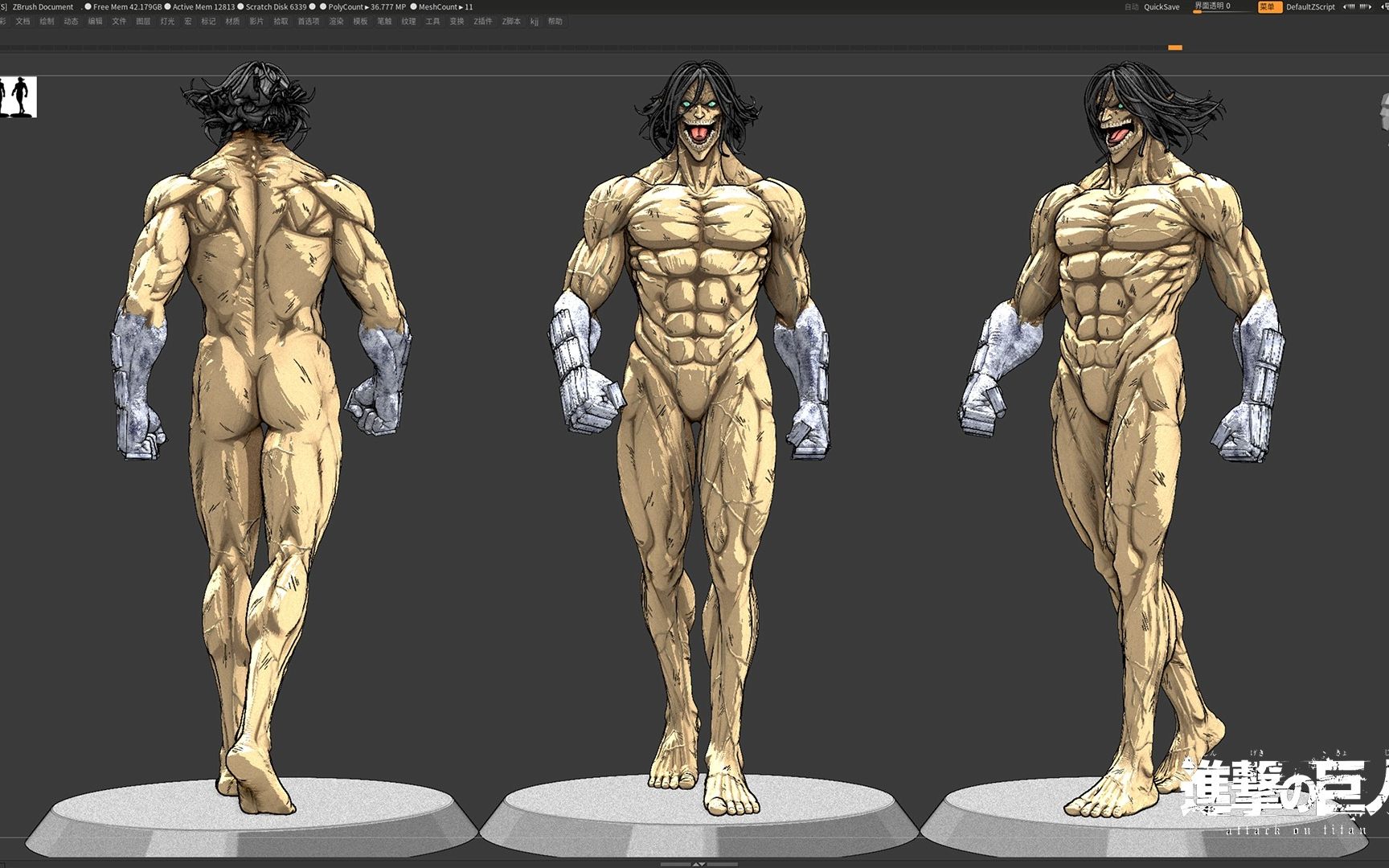Open the 影片 (Movie) menu
Viewport: 1389px width, 868px height.
pyautogui.click(x=256, y=22)
